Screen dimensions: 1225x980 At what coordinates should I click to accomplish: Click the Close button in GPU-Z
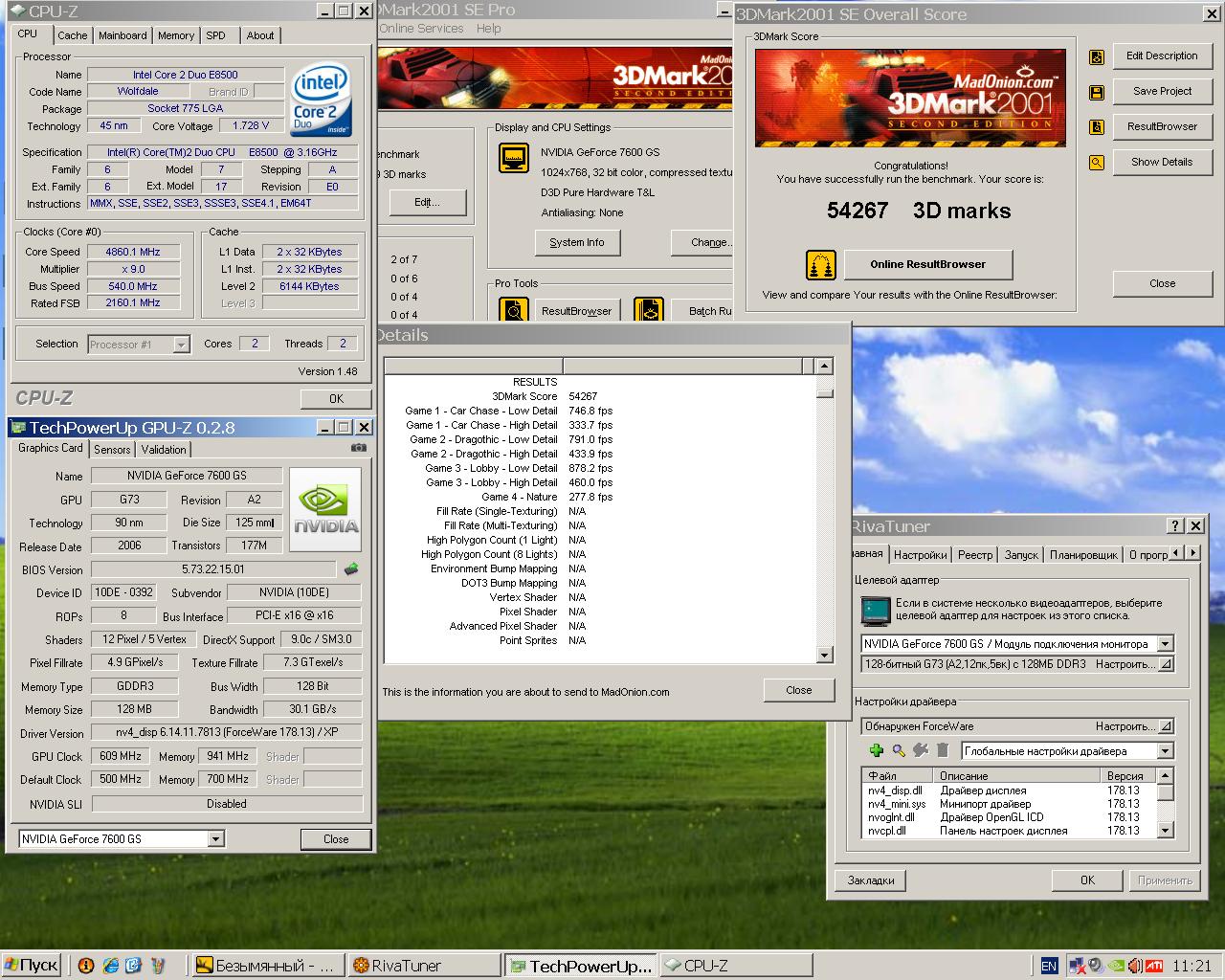[336, 839]
